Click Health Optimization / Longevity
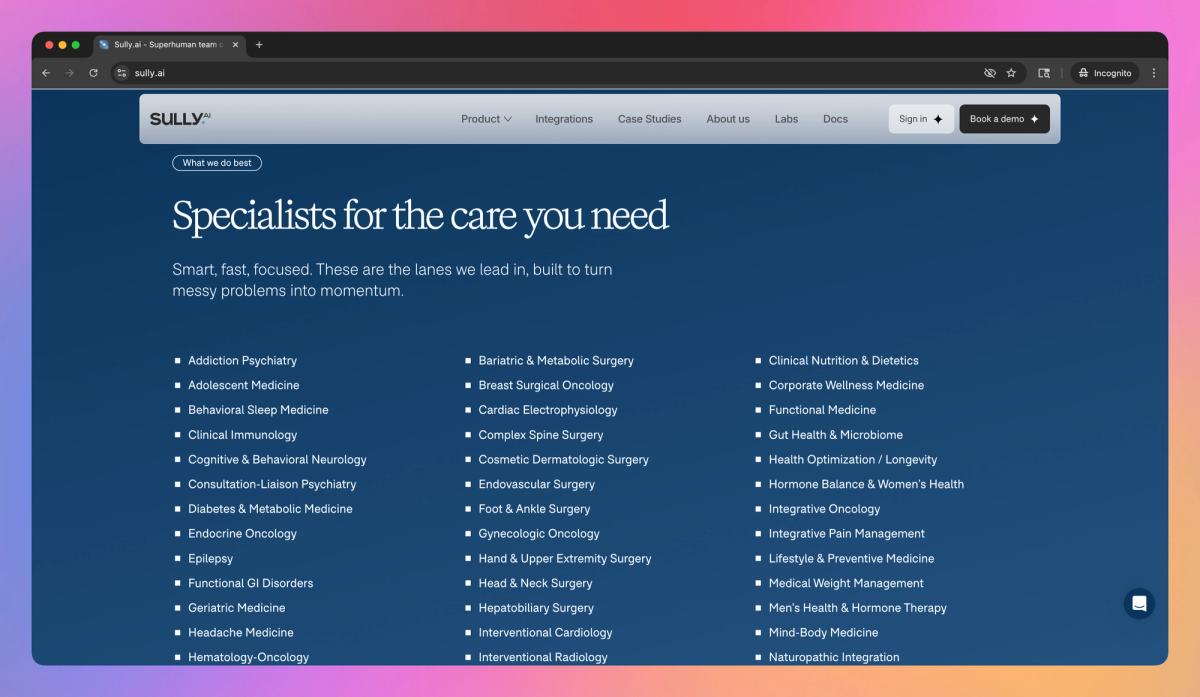 853,460
